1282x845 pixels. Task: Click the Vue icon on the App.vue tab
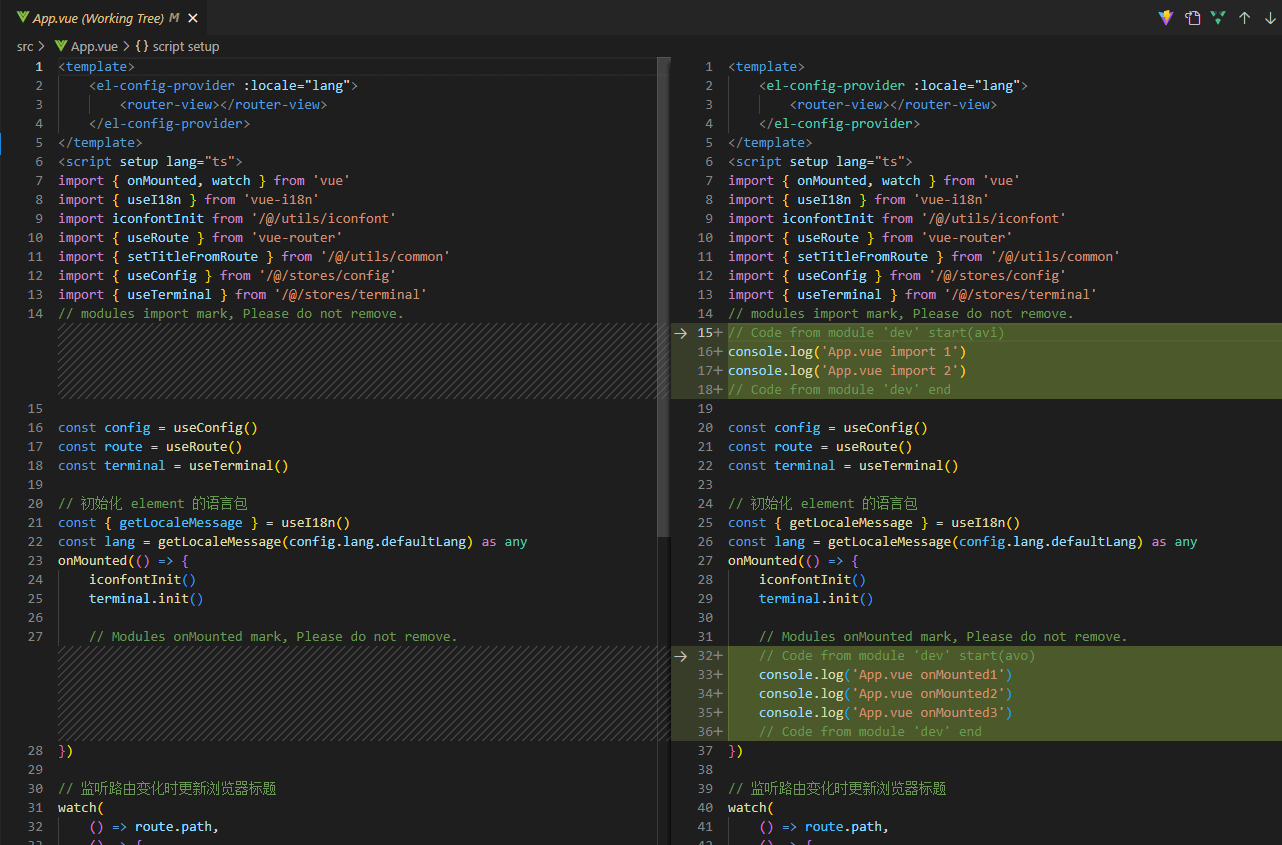click(x=22, y=18)
